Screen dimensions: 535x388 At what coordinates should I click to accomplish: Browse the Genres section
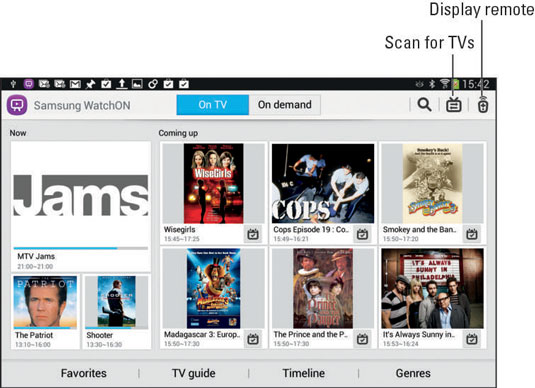point(413,373)
